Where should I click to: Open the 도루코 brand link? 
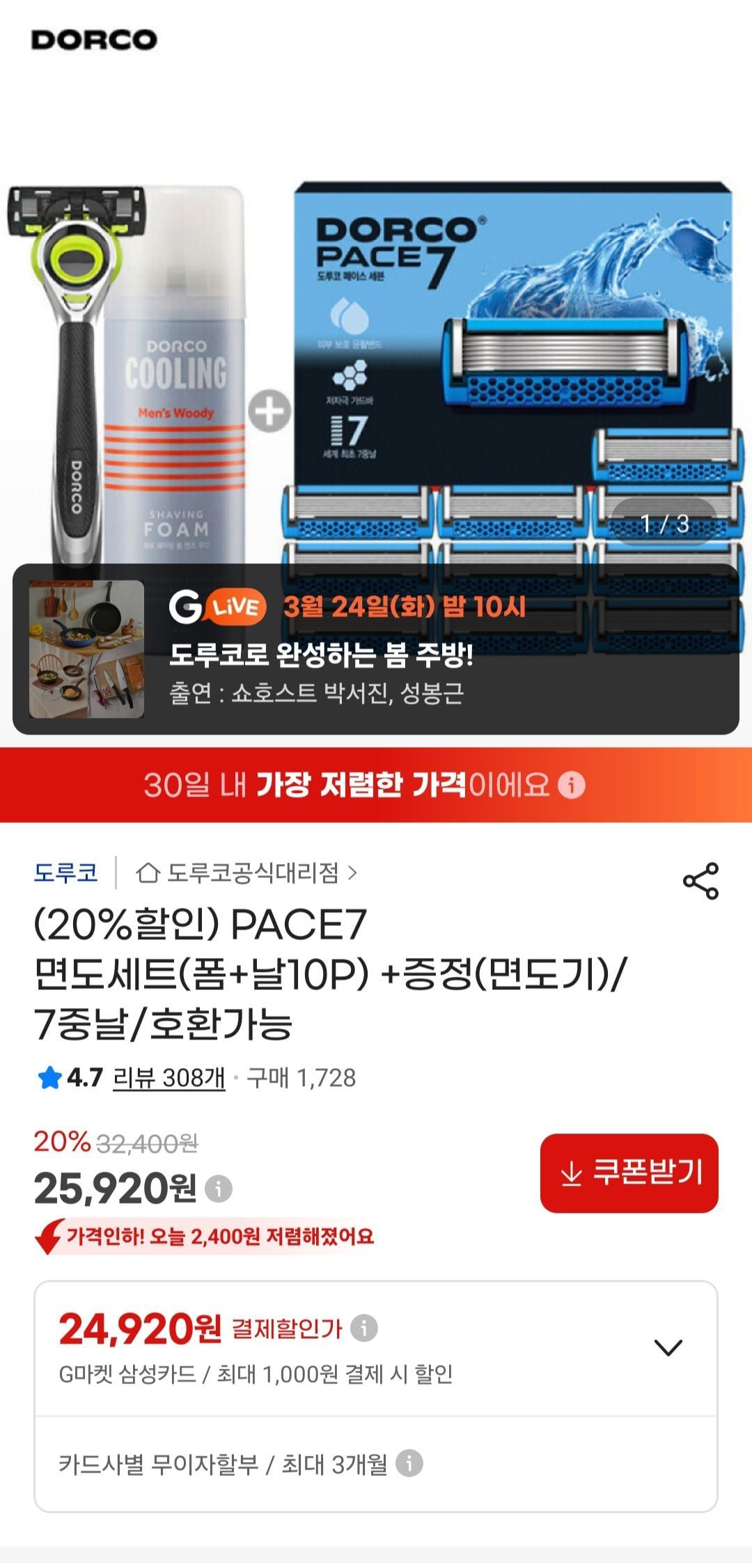(x=65, y=872)
